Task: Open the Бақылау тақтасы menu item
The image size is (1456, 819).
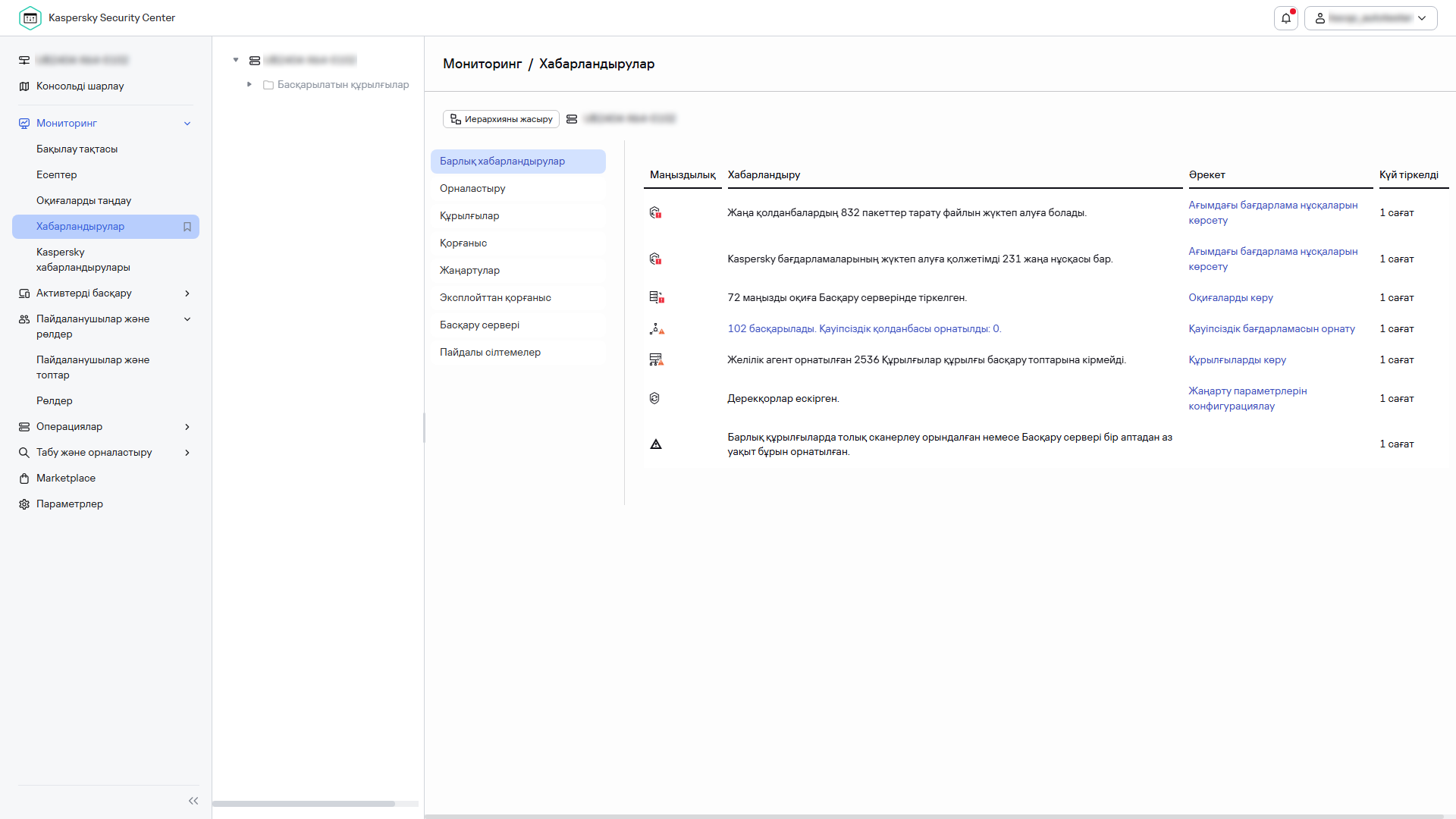Action: click(x=77, y=149)
